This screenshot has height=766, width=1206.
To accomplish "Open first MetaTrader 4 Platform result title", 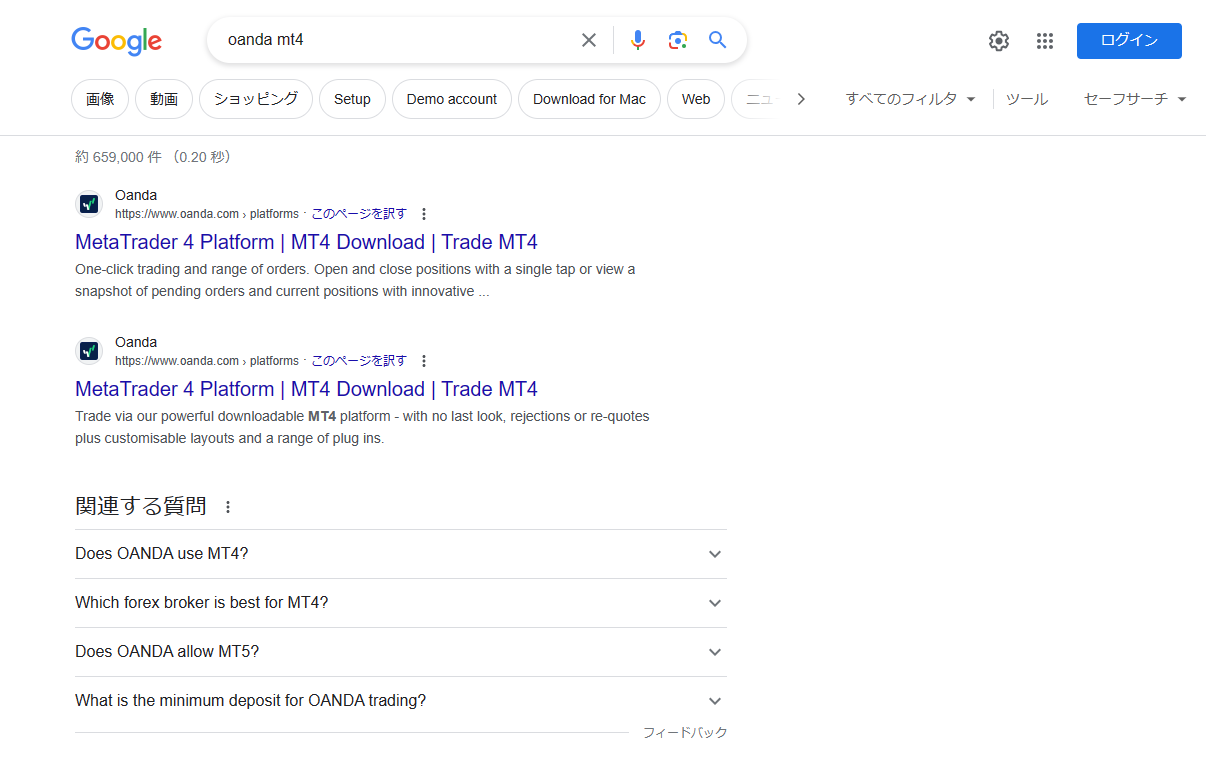I will point(306,242).
